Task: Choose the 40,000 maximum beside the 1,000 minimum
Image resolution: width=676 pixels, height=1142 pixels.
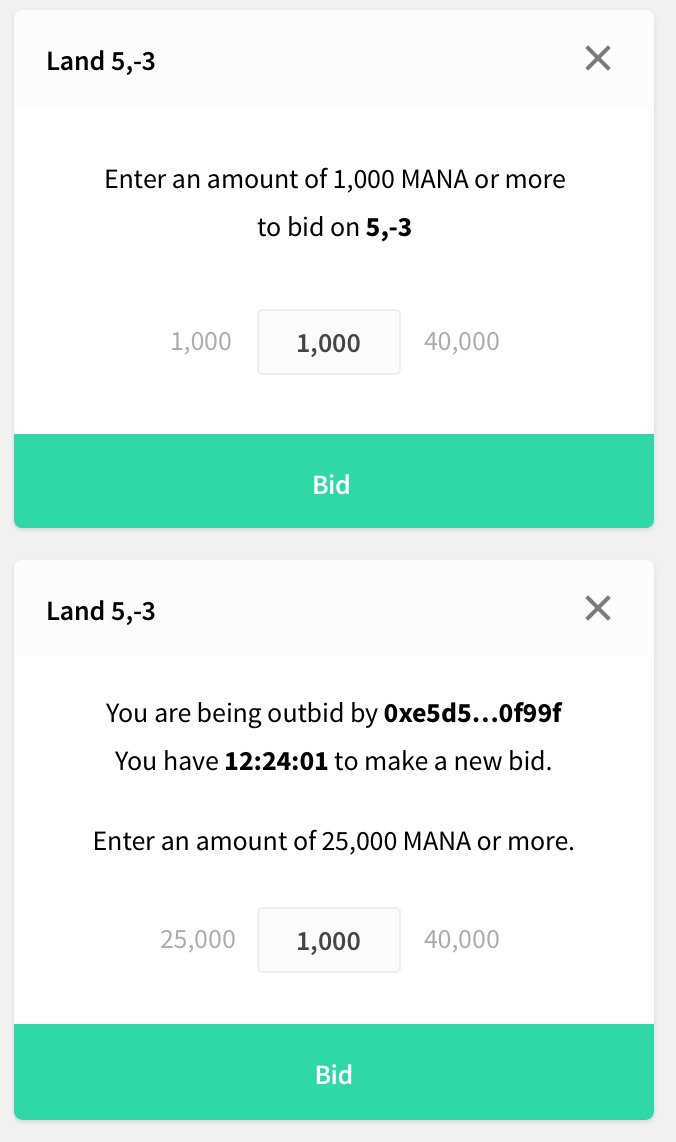Action: tap(461, 342)
